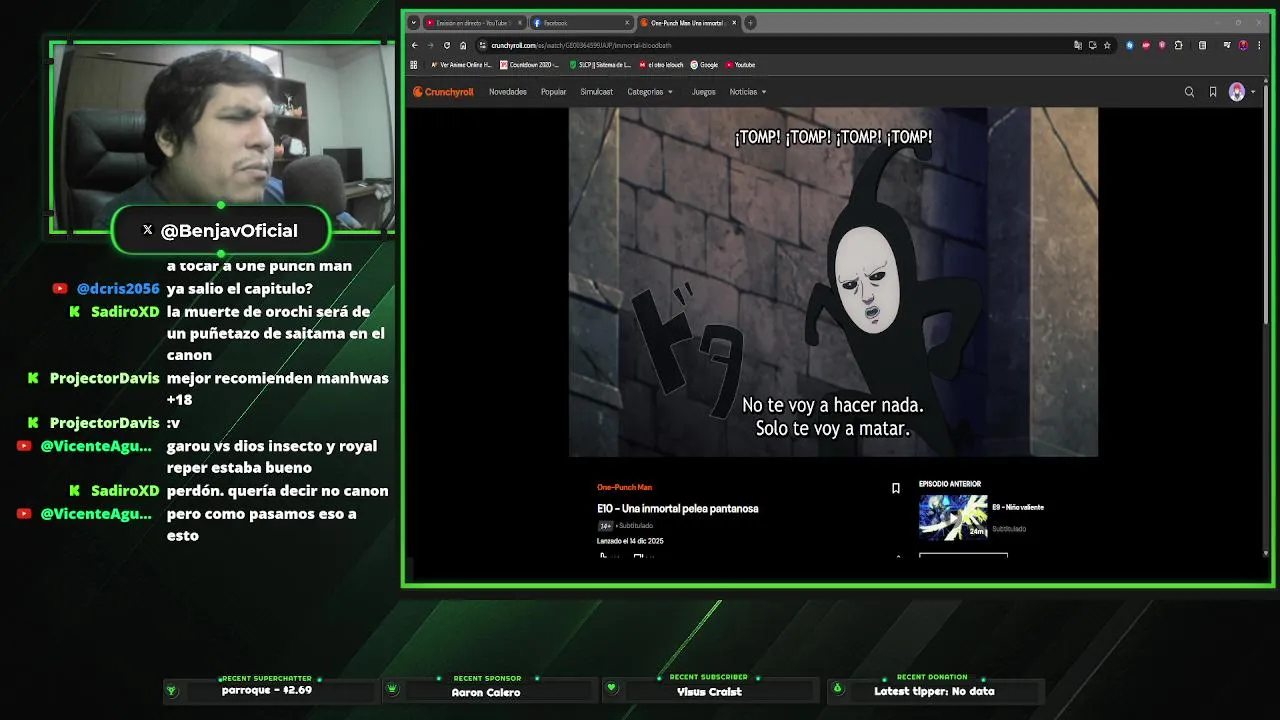Play the E9 Niño valiente thumbnail
The height and width of the screenshot is (720, 1280).
(x=953, y=517)
